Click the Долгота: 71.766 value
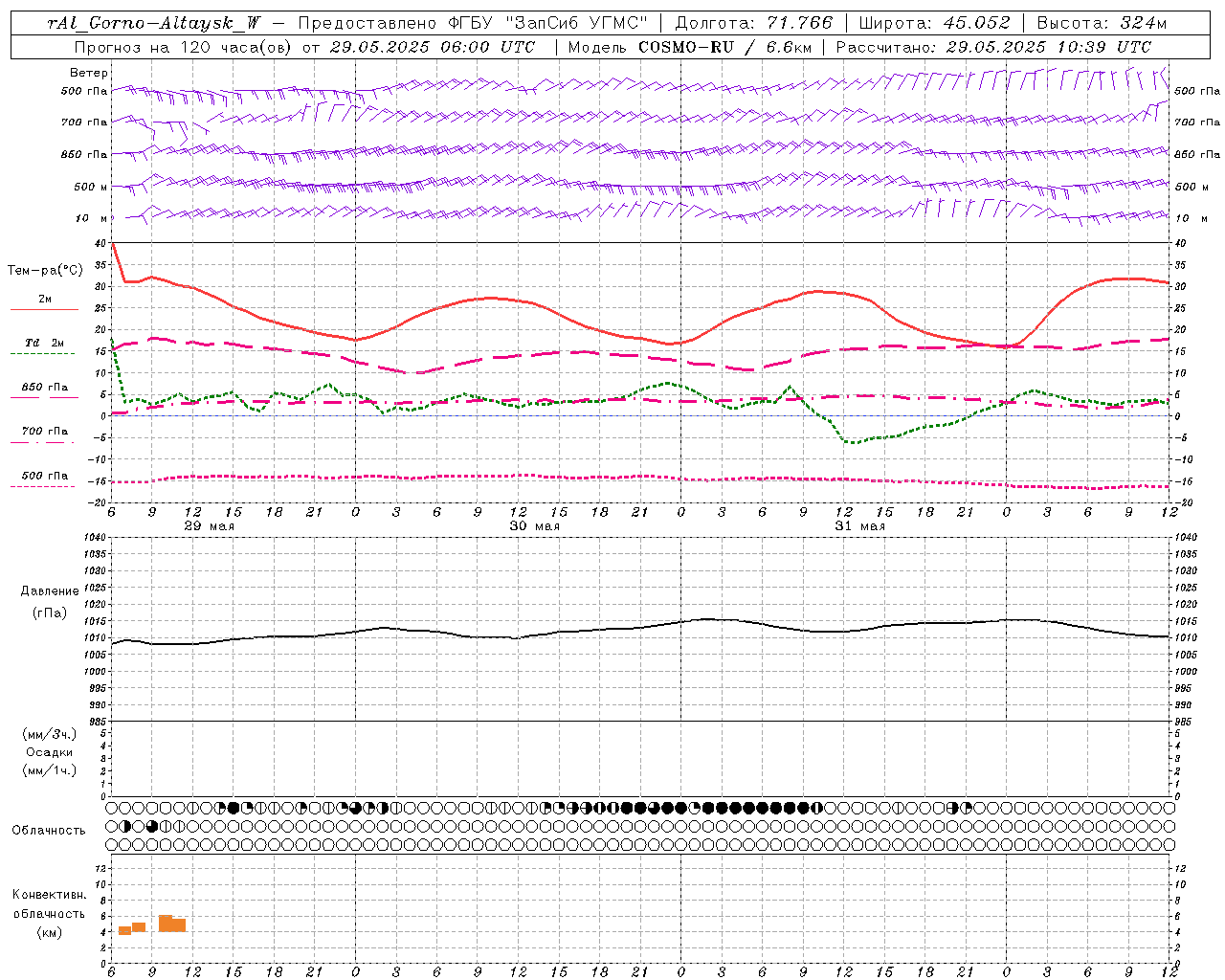 pos(754,23)
